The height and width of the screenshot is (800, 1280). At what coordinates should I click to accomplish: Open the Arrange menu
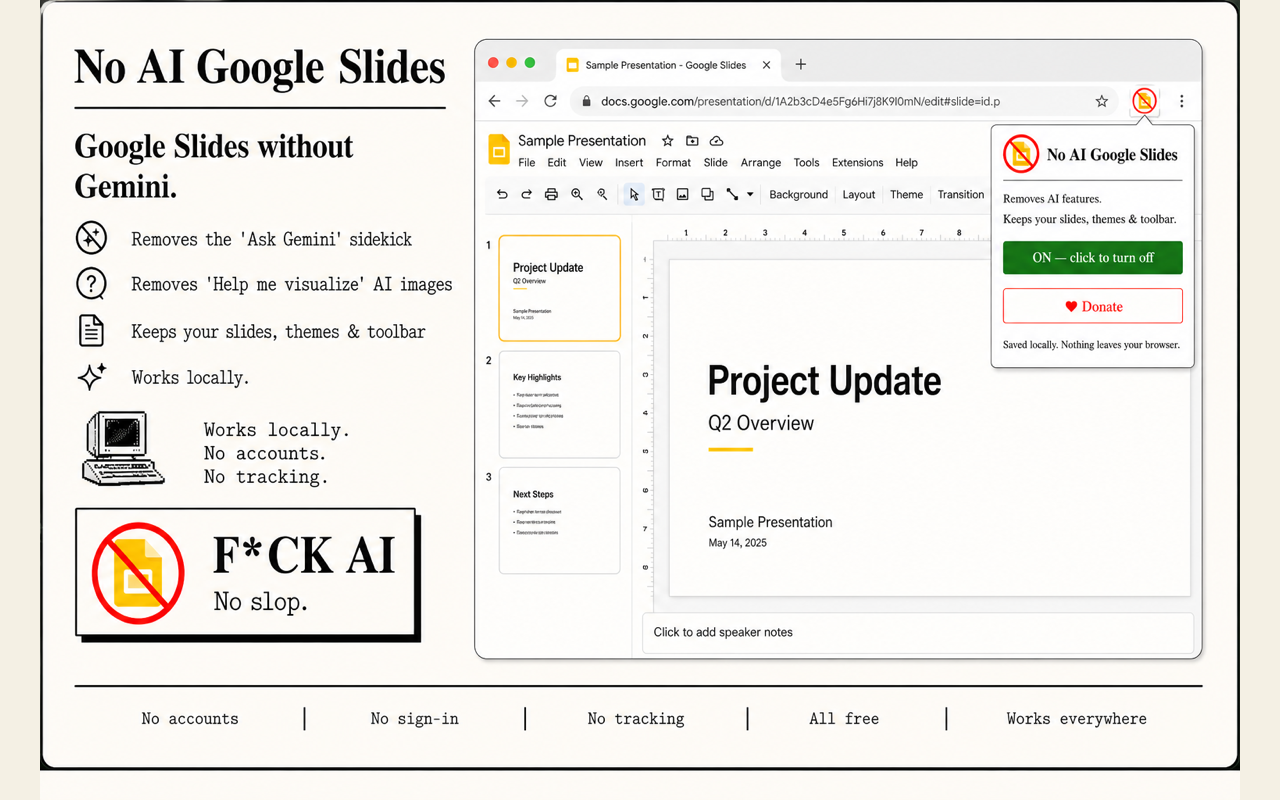click(761, 162)
